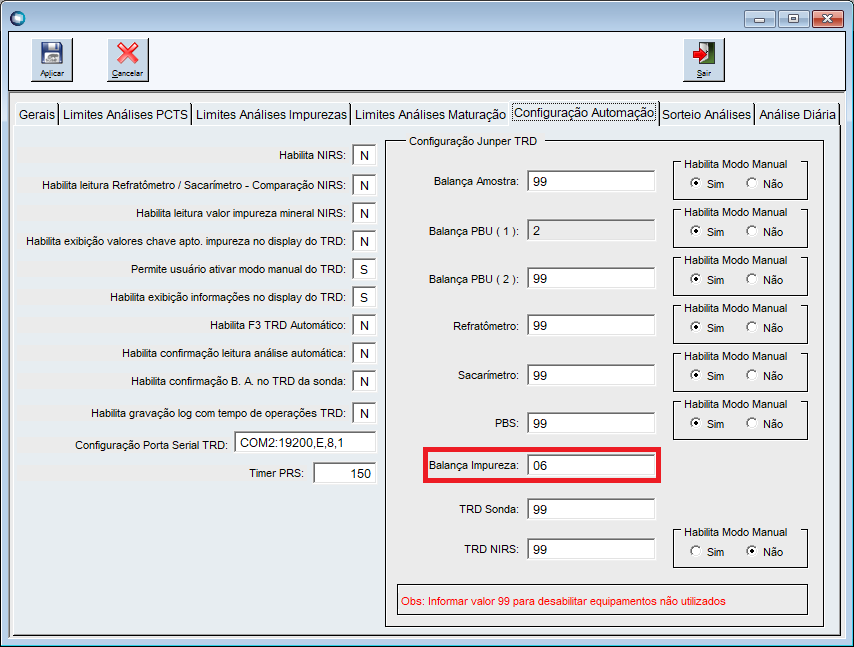Screen dimensions: 854x647
Task: Click the Sacarímetro value field
Action: point(591,375)
